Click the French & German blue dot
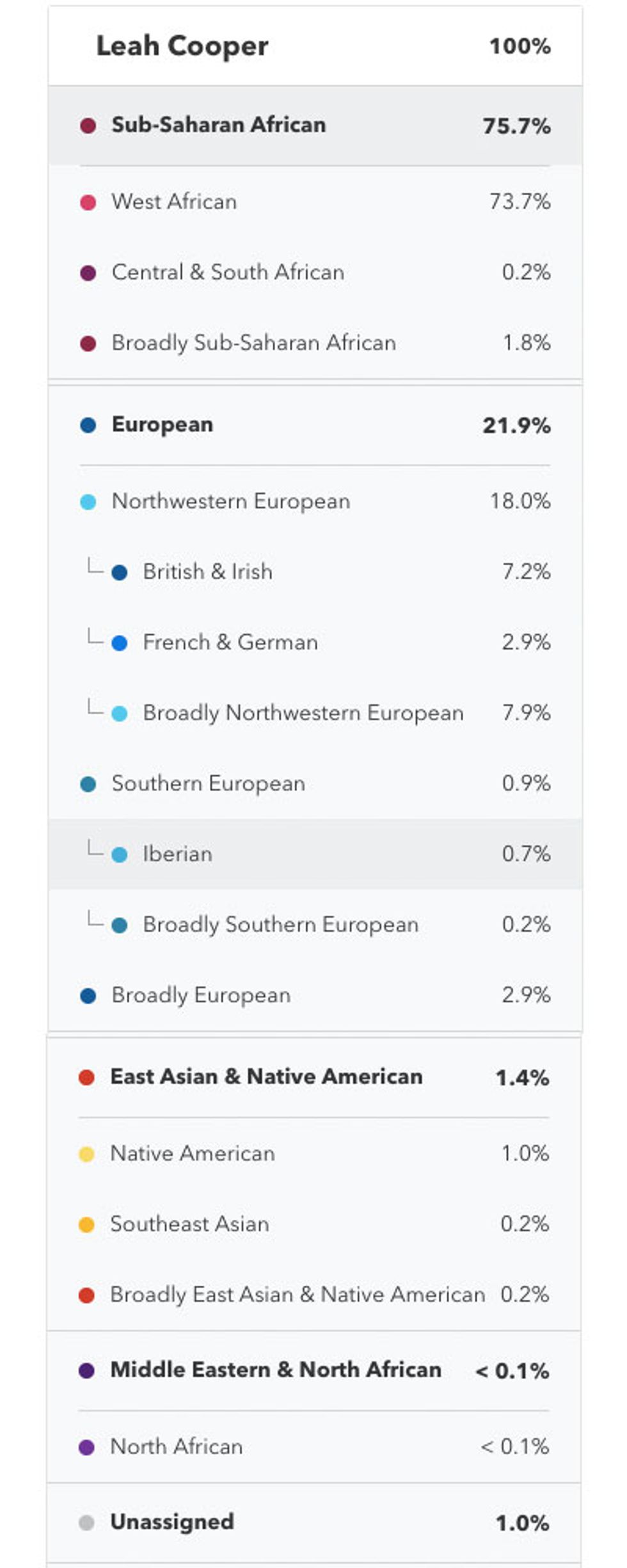 point(120,643)
